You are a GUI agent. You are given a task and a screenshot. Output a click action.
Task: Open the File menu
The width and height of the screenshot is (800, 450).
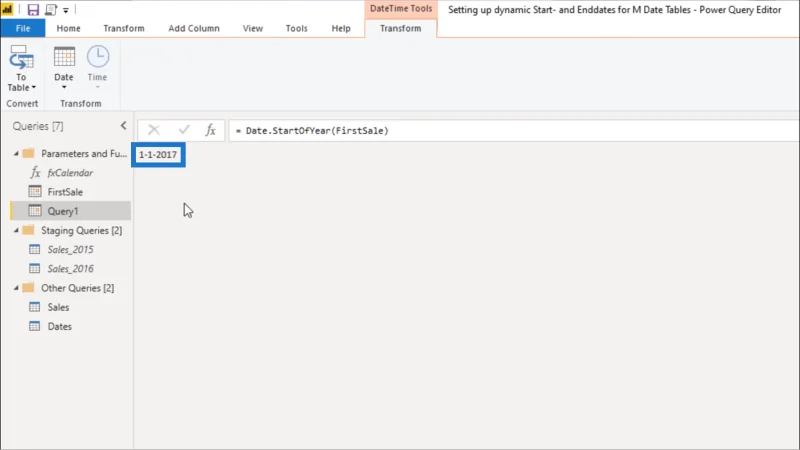[23, 28]
